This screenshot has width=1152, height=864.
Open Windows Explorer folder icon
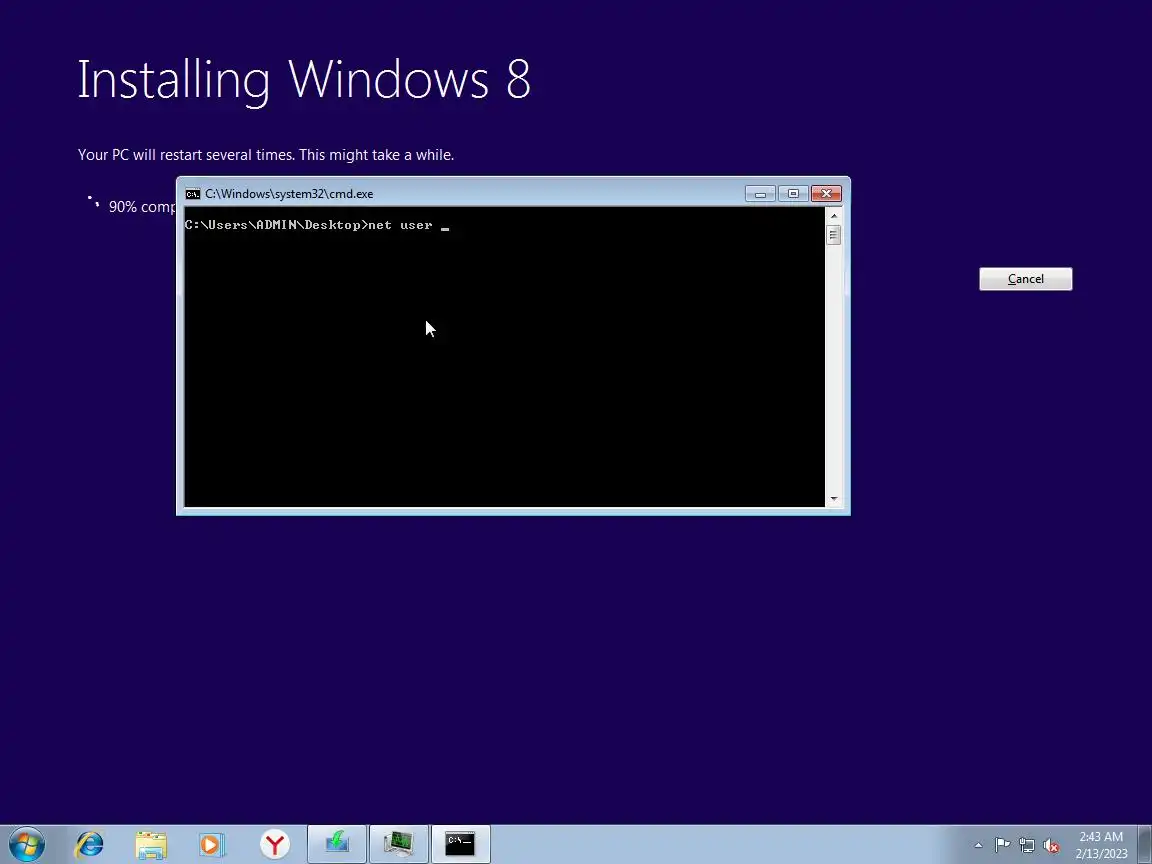(x=151, y=844)
